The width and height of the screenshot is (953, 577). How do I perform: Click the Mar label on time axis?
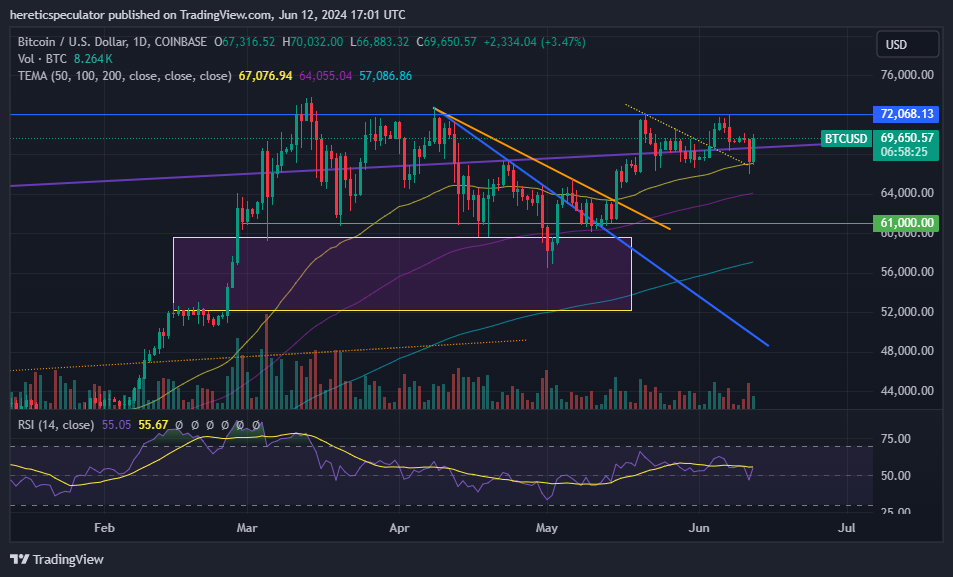point(247,528)
